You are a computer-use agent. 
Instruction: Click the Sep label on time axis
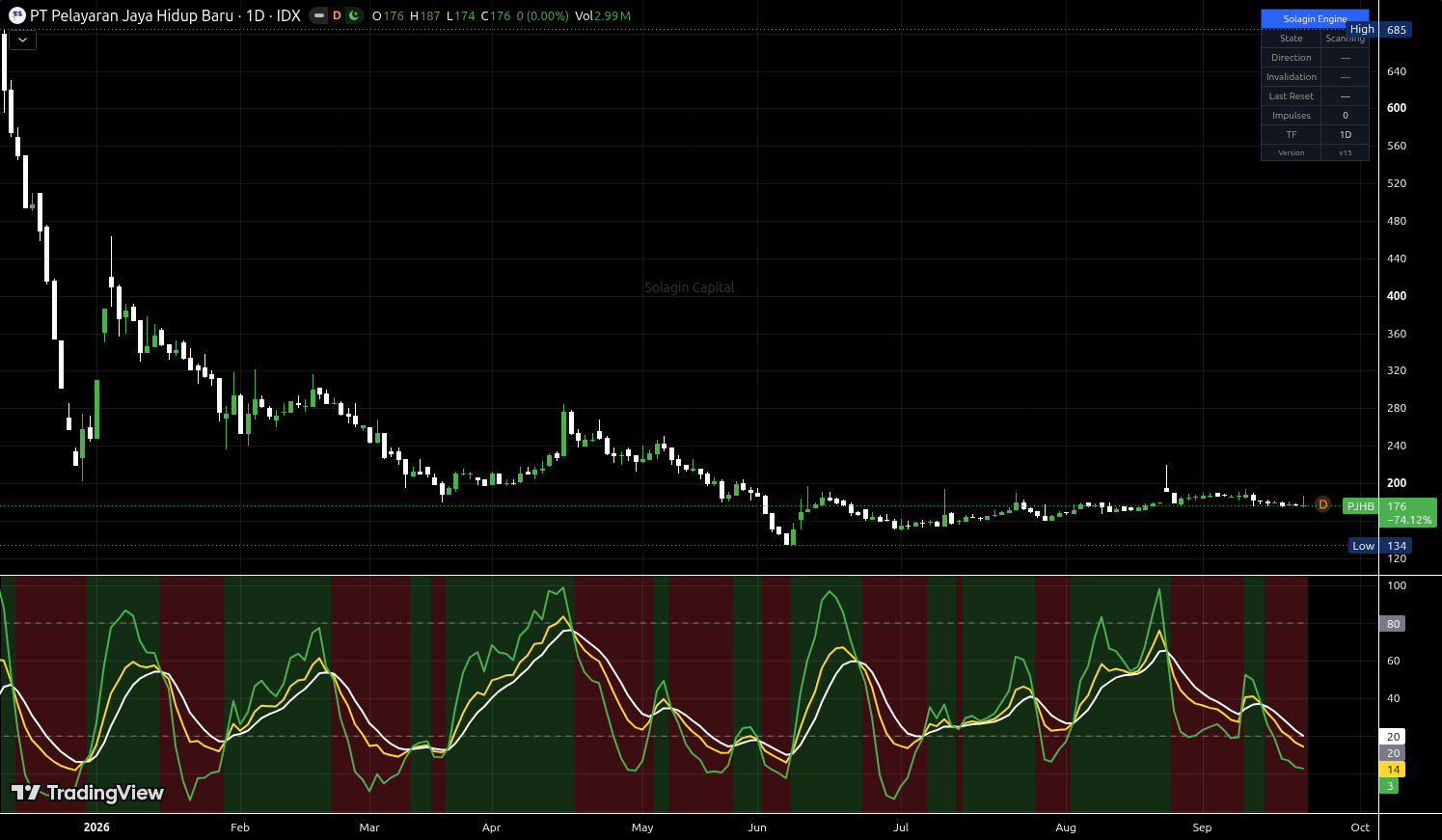click(x=1202, y=827)
